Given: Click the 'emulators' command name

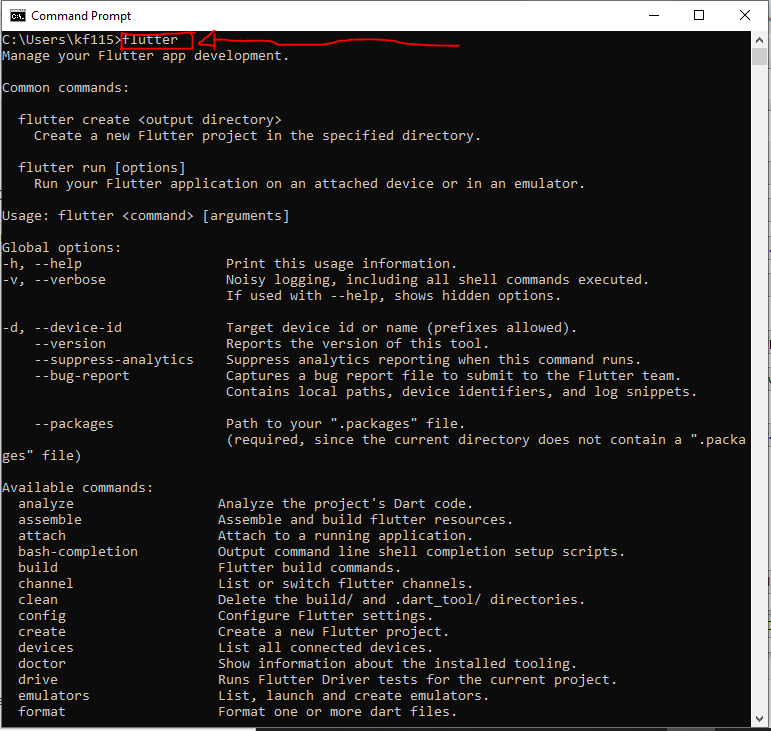Looking at the screenshot, I should [54, 696].
